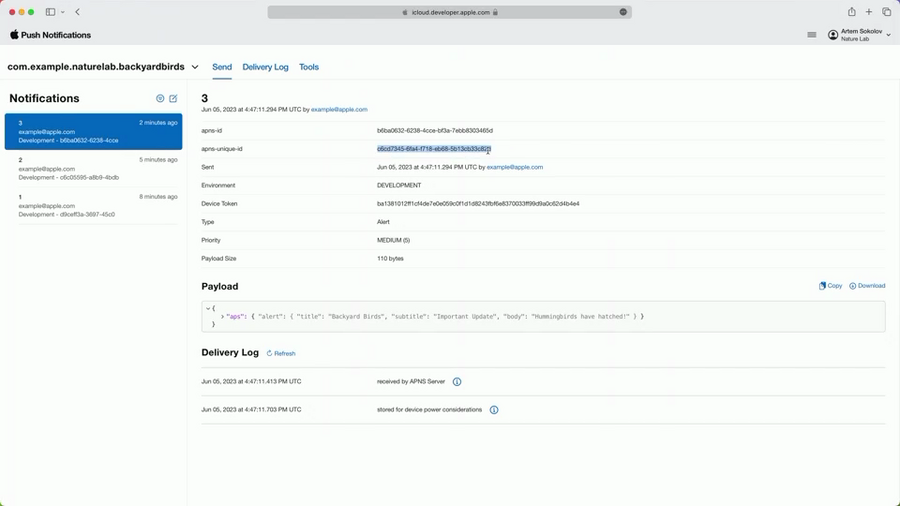Open the page options button in address bar

point(623,12)
